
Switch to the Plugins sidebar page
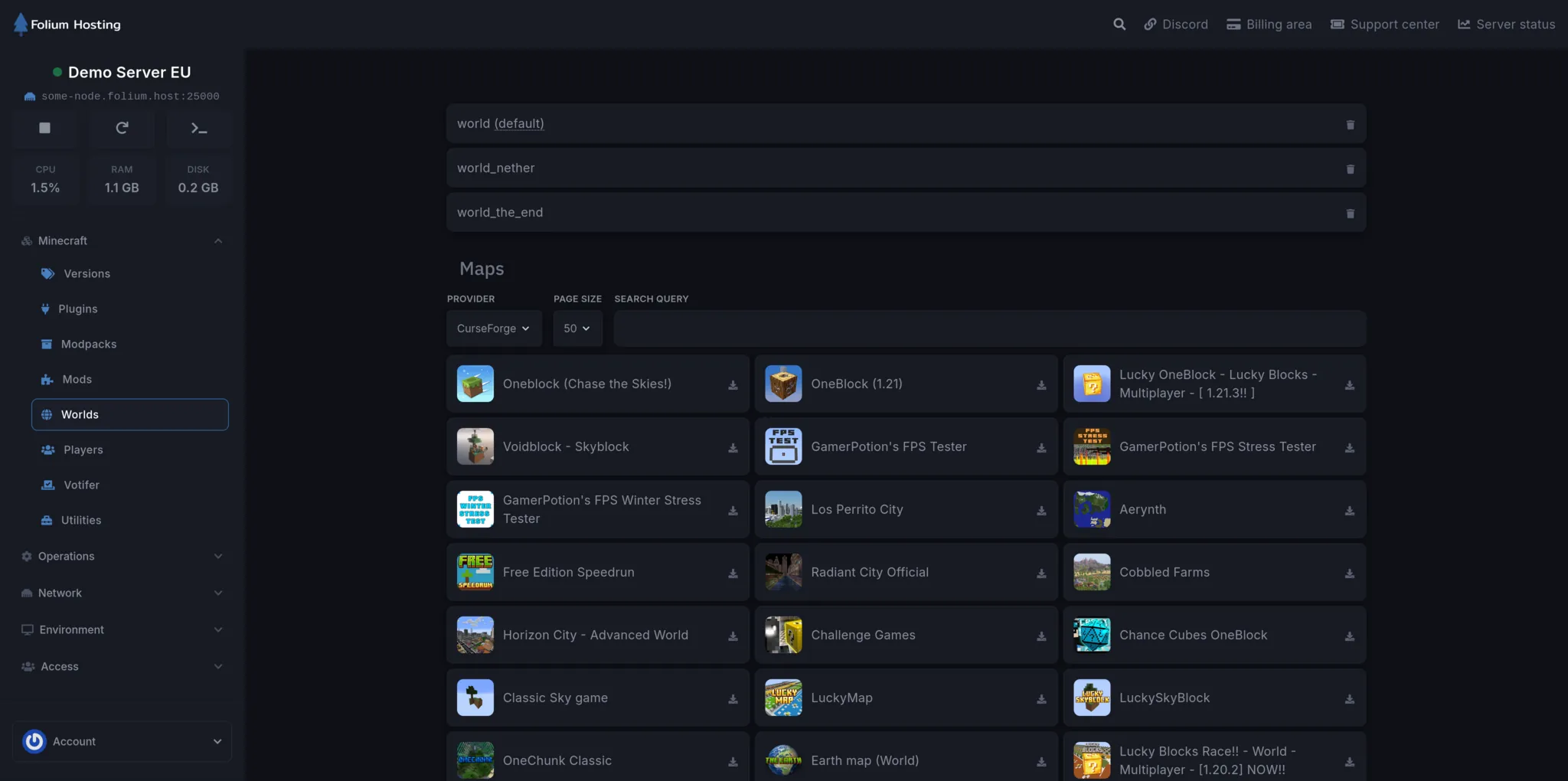coord(79,309)
